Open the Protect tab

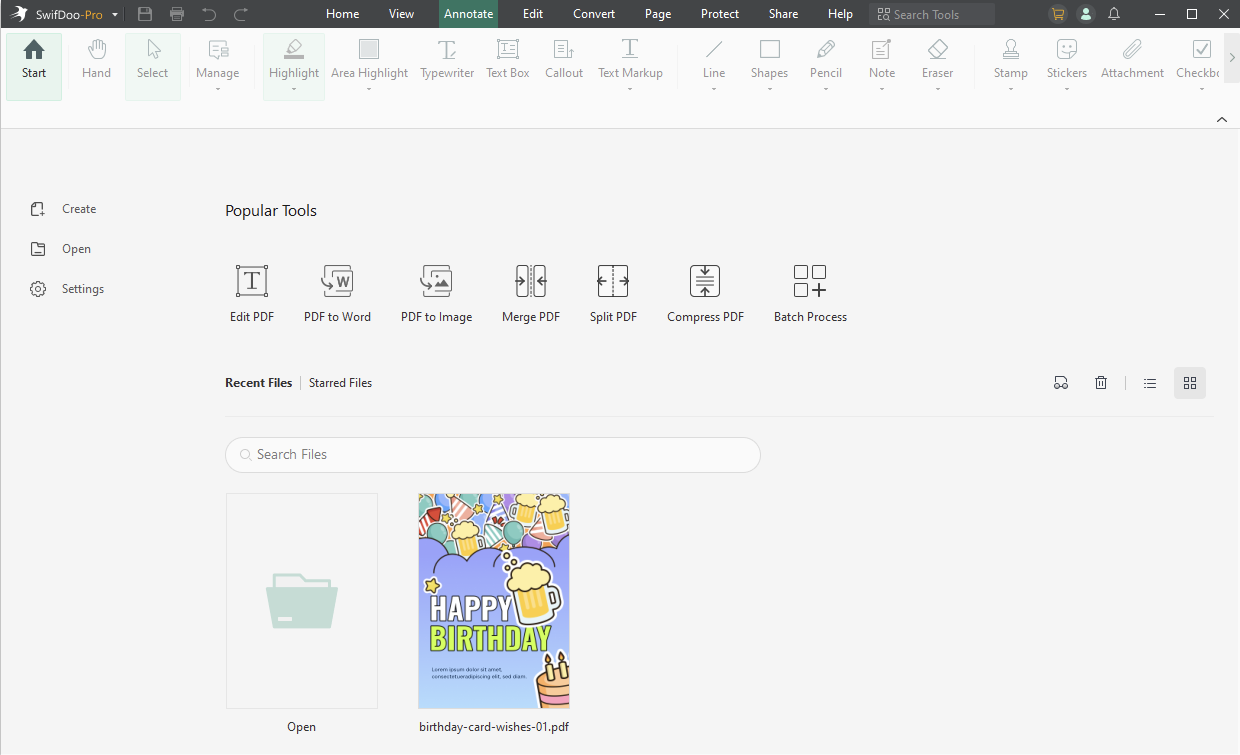(720, 14)
